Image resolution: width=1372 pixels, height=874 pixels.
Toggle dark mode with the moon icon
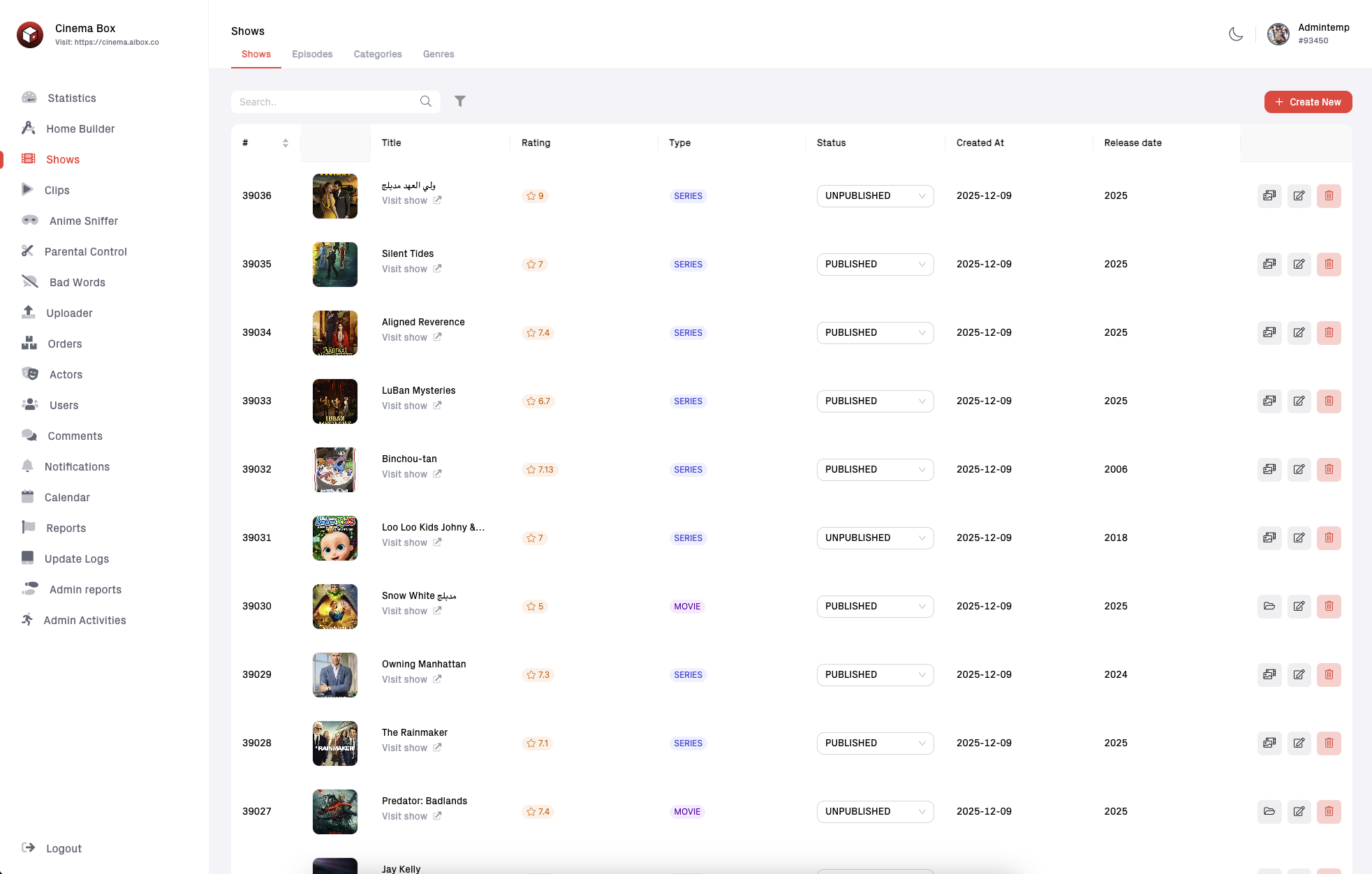pyautogui.click(x=1236, y=34)
